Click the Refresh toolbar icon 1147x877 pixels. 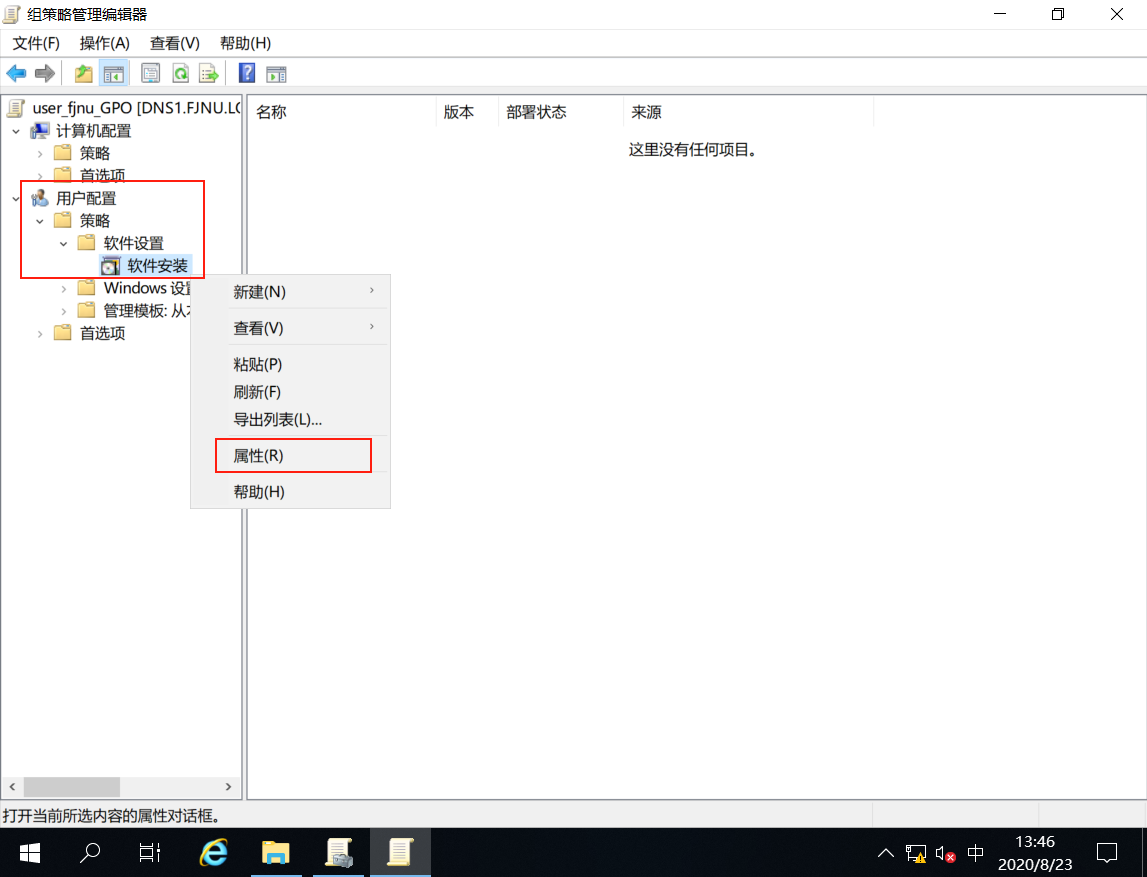point(180,73)
